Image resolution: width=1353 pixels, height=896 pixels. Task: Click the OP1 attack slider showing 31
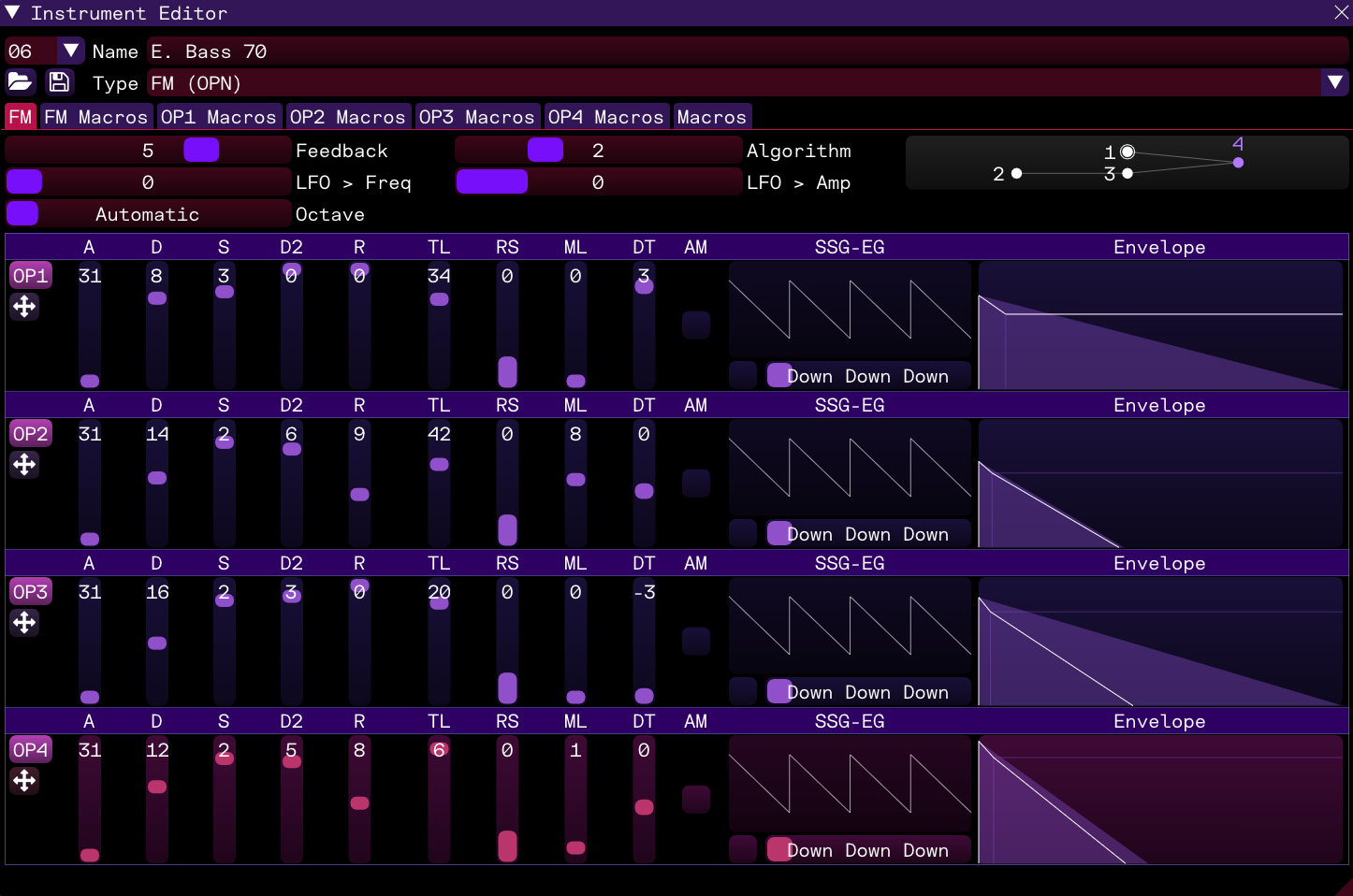(x=90, y=325)
